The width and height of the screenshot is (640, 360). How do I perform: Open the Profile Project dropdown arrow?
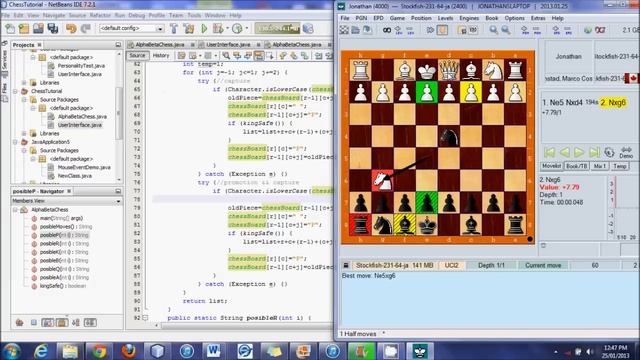click(246, 29)
